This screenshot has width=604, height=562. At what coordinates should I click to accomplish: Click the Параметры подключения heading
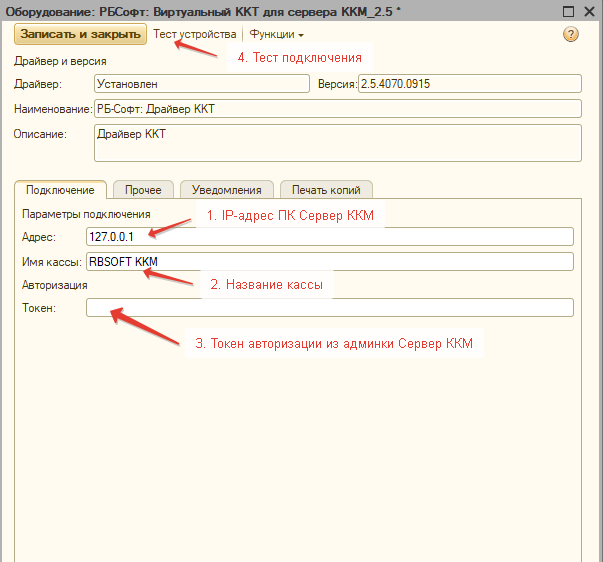point(86,214)
